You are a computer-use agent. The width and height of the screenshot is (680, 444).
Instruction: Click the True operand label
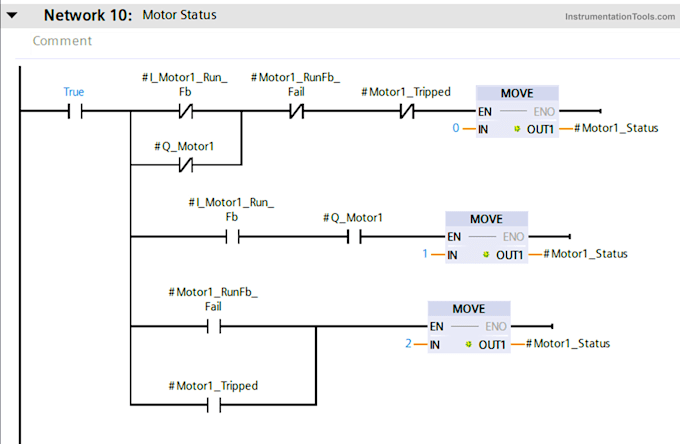click(x=74, y=92)
